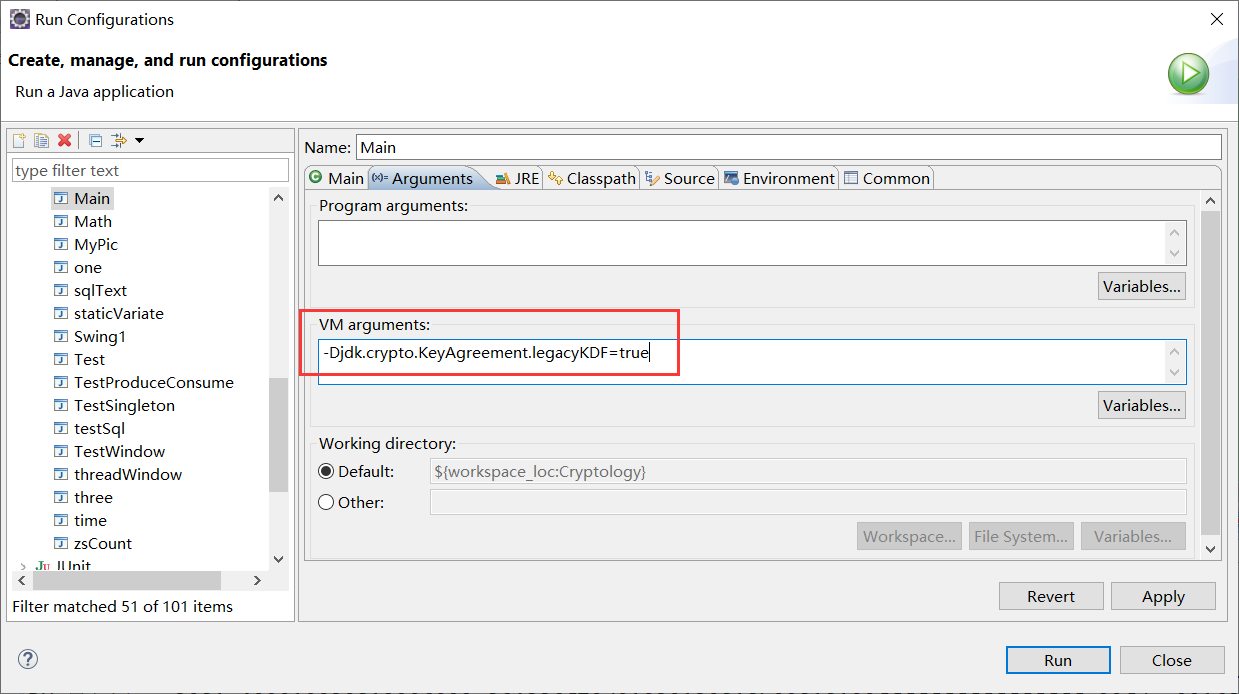Click the tree horizontal scroll-left arrow
Viewport: 1239px width, 694px height.
[x=22, y=580]
